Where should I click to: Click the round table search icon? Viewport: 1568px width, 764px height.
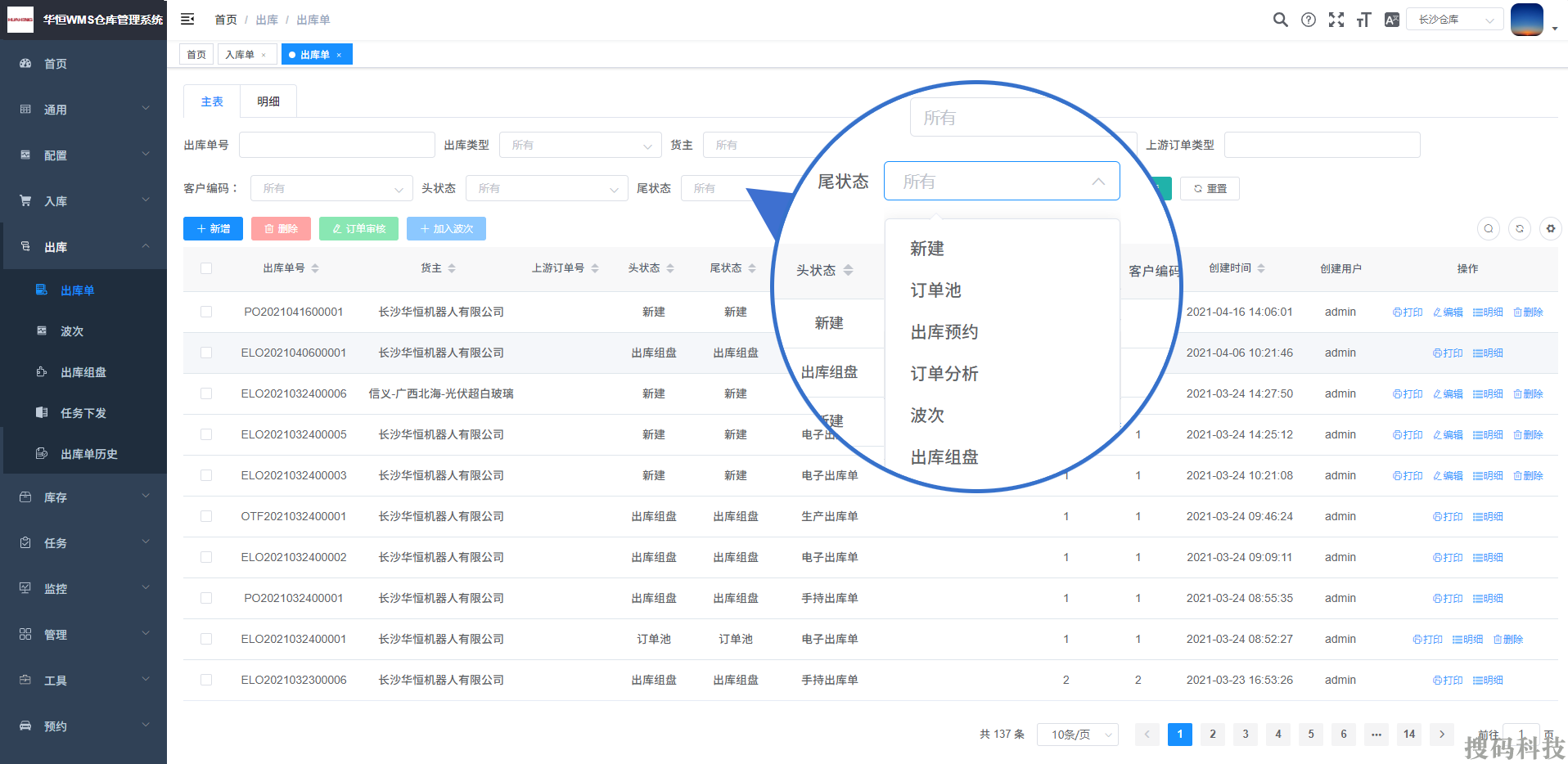pyautogui.click(x=1489, y=228)
